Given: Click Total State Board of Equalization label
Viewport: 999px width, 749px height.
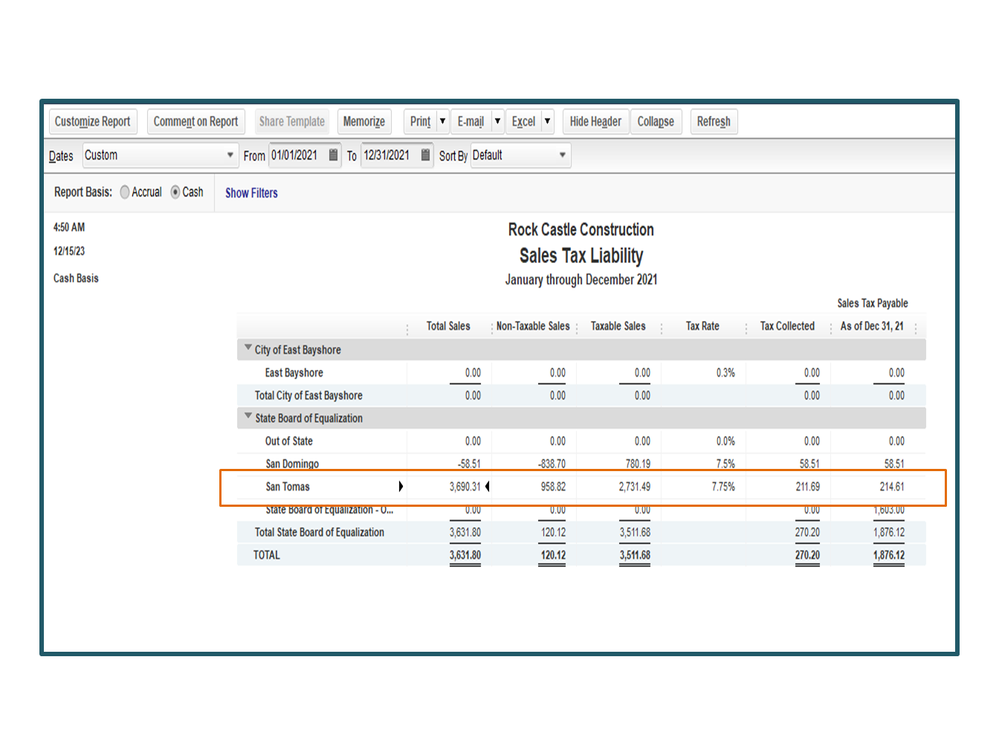Looking at the screenshot, I should 319,532.
